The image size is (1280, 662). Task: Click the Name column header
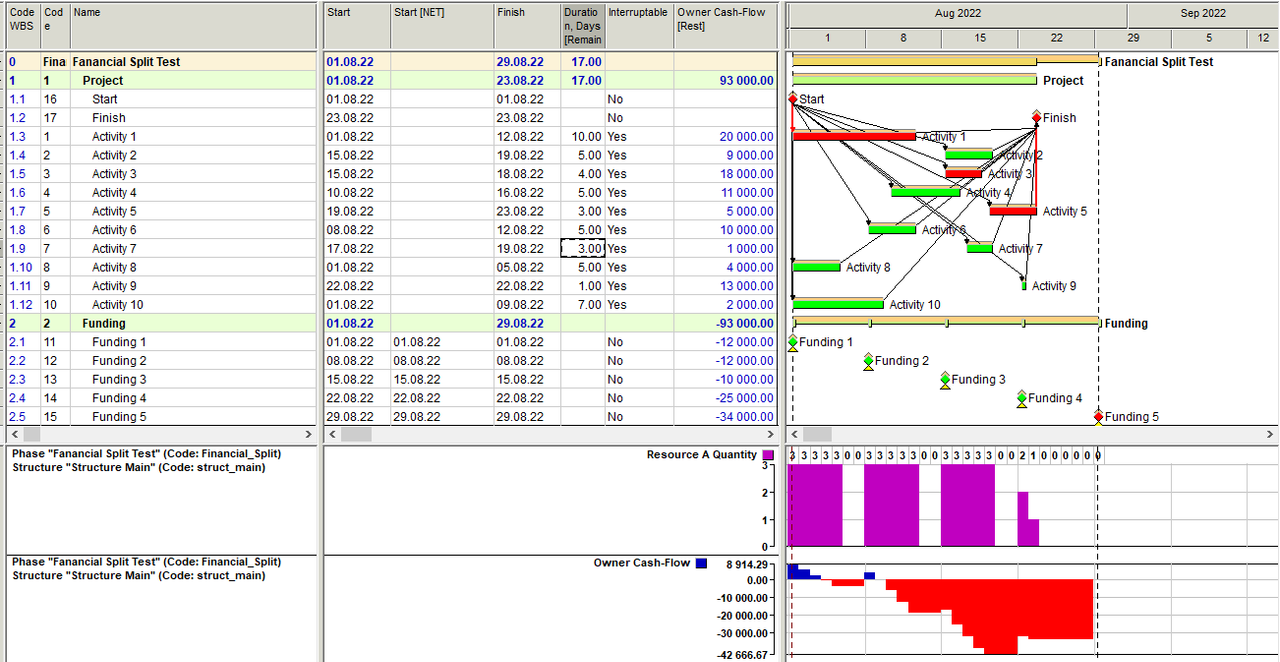pos(194,26)
